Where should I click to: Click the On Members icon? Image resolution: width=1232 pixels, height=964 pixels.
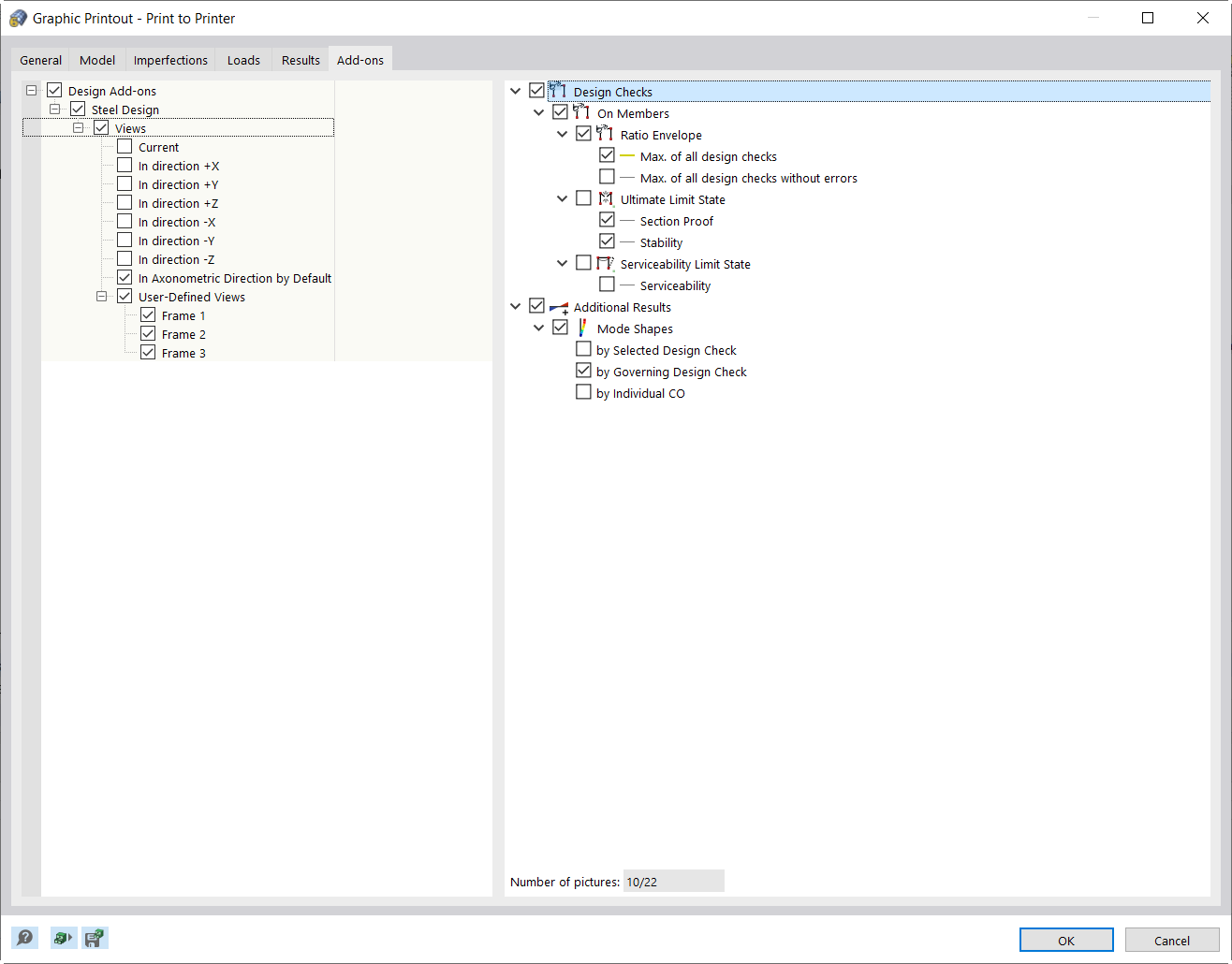[x=581, y=112]
